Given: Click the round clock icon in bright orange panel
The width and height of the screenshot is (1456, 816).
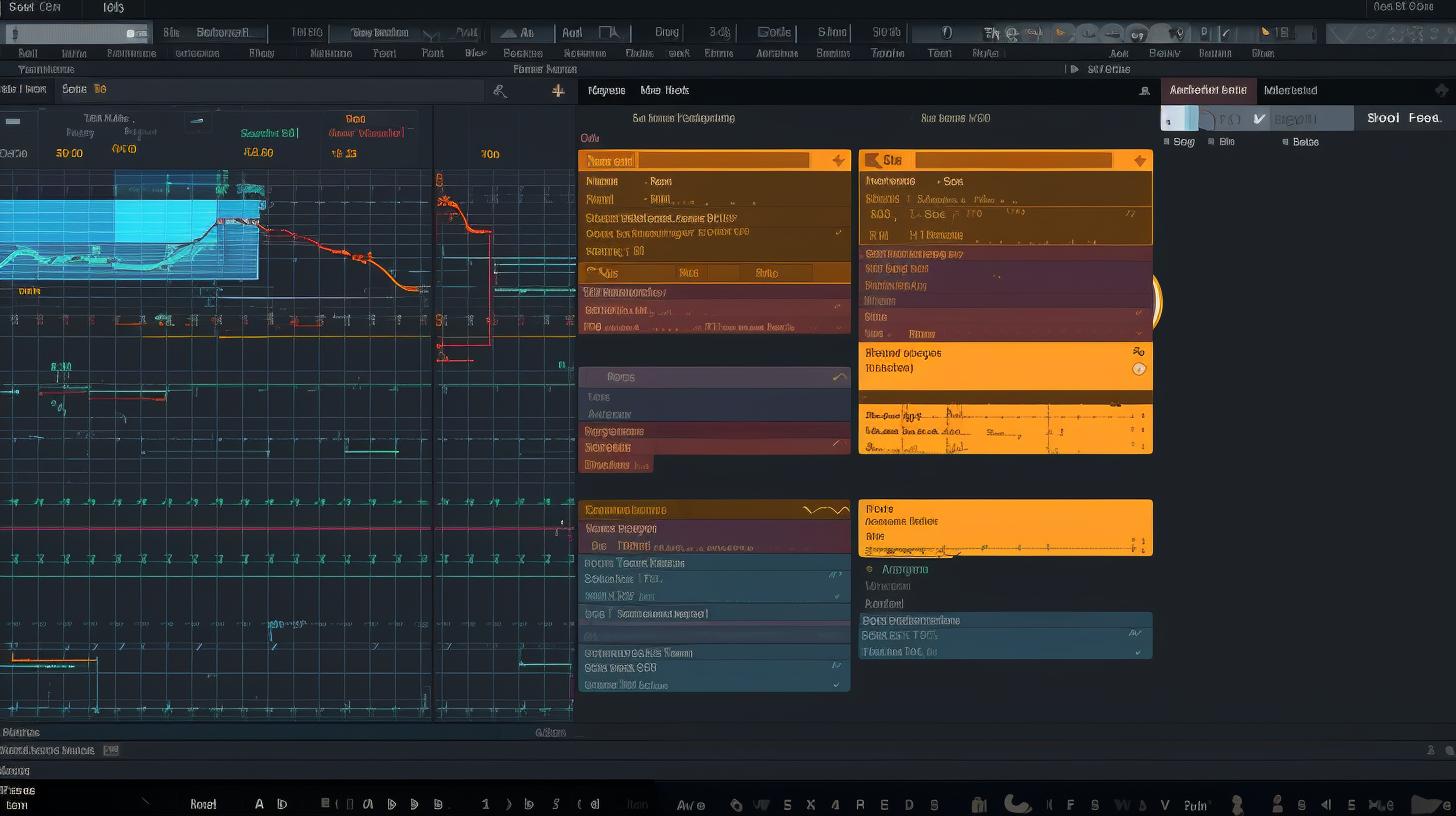Looking at the screenshot, I should pos(1138,369).
